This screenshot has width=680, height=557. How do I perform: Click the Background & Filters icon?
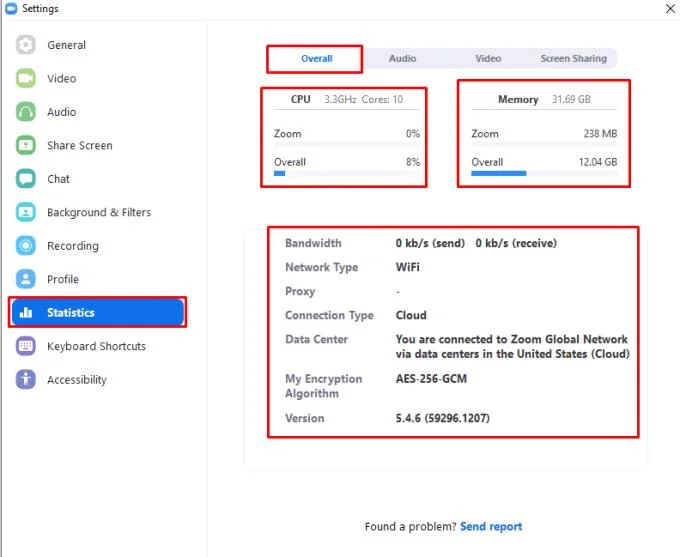26,212
